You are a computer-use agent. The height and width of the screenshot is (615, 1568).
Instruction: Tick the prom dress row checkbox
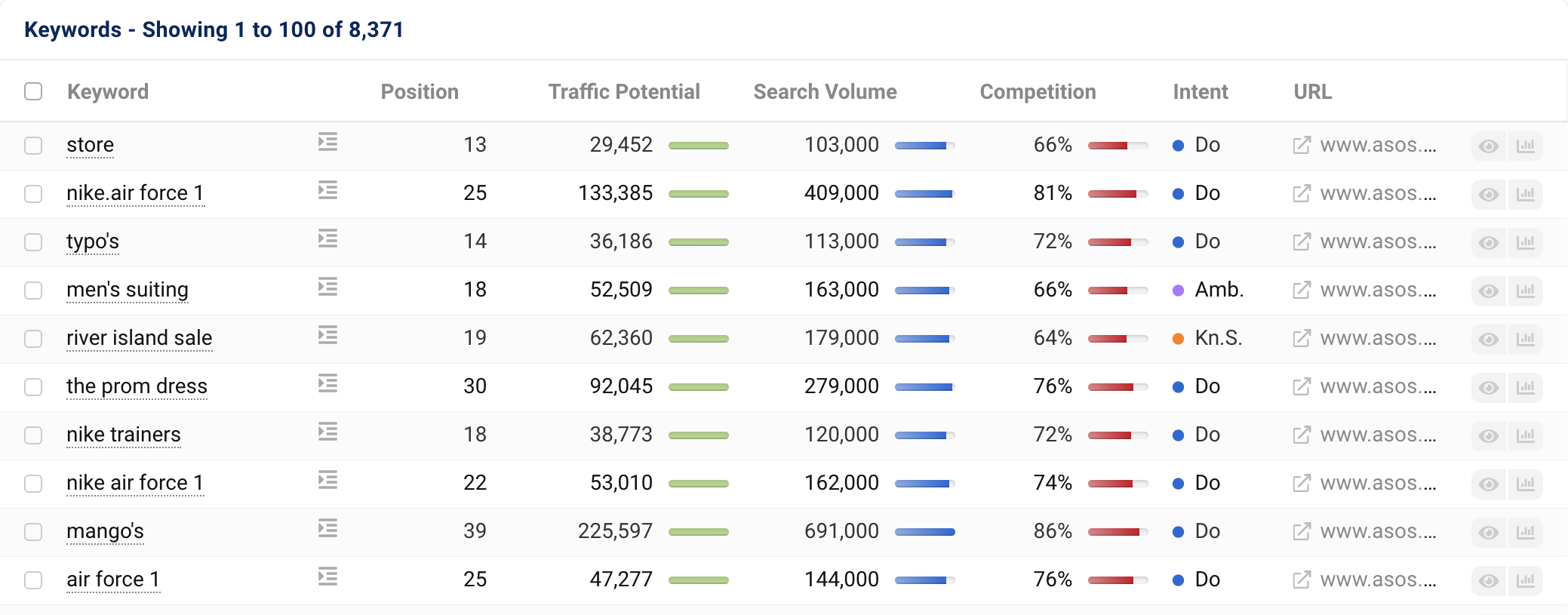[33, 386]
